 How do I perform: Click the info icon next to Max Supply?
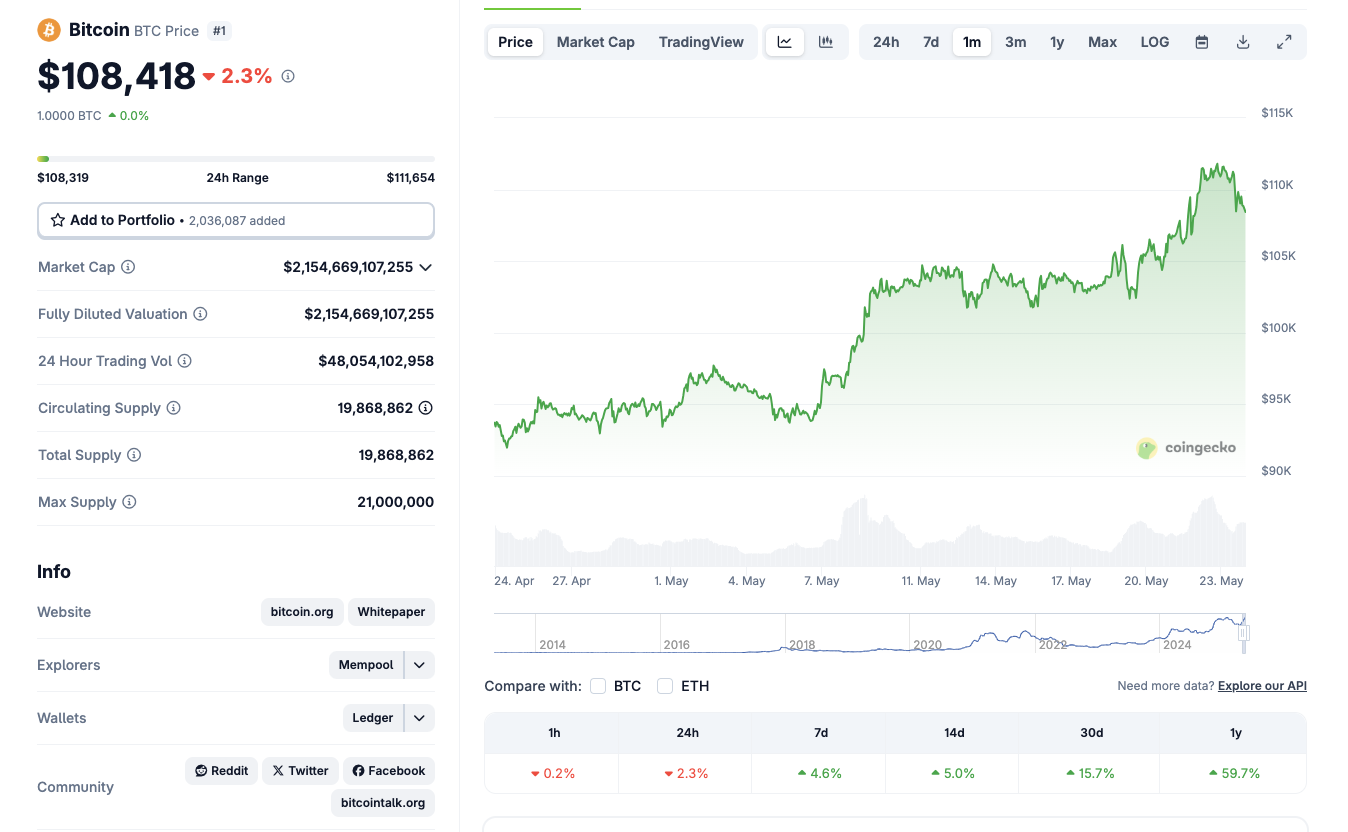click(x=129, y=502)
